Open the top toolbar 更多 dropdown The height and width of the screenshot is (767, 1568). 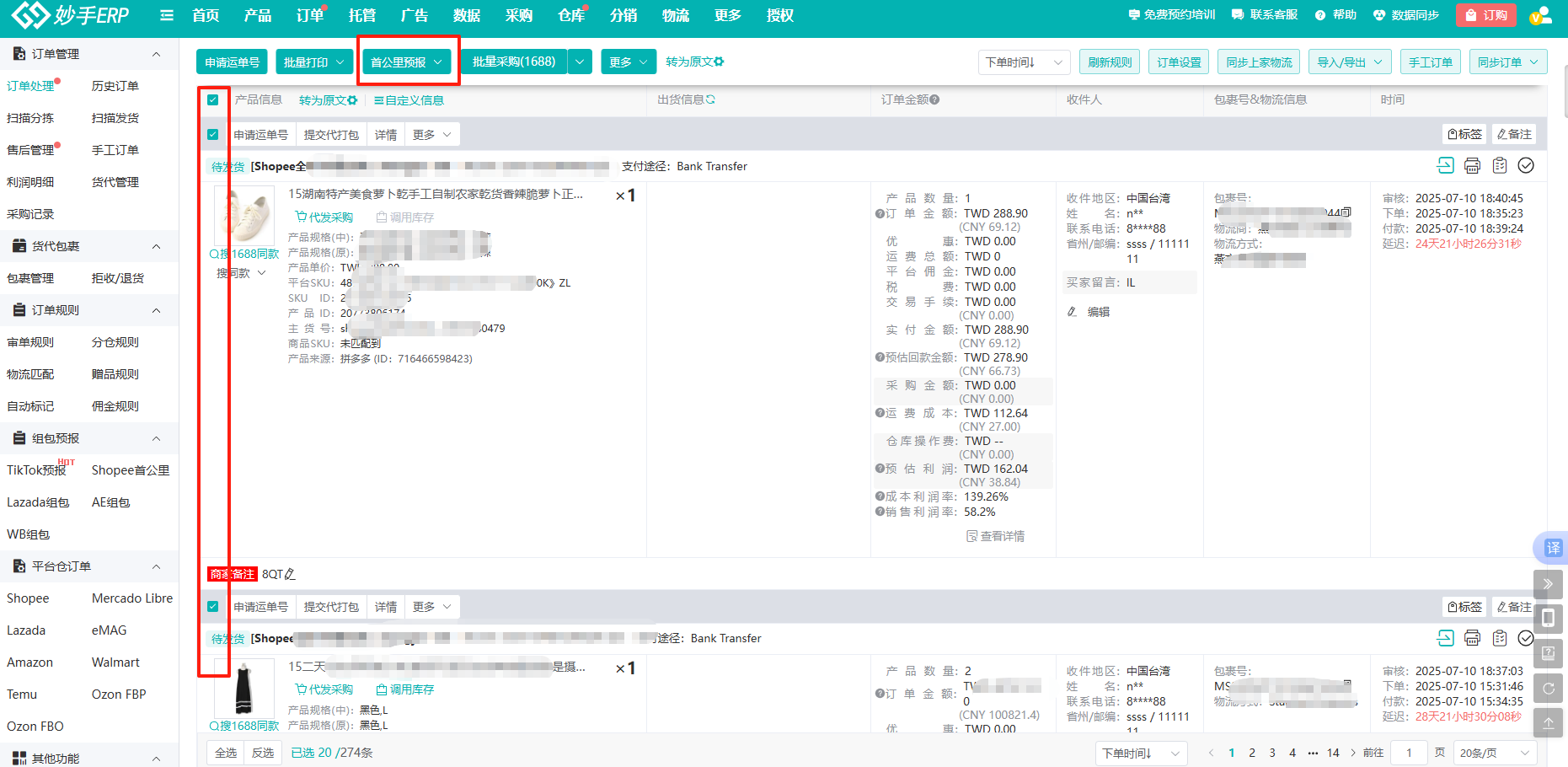coord(629,62)
